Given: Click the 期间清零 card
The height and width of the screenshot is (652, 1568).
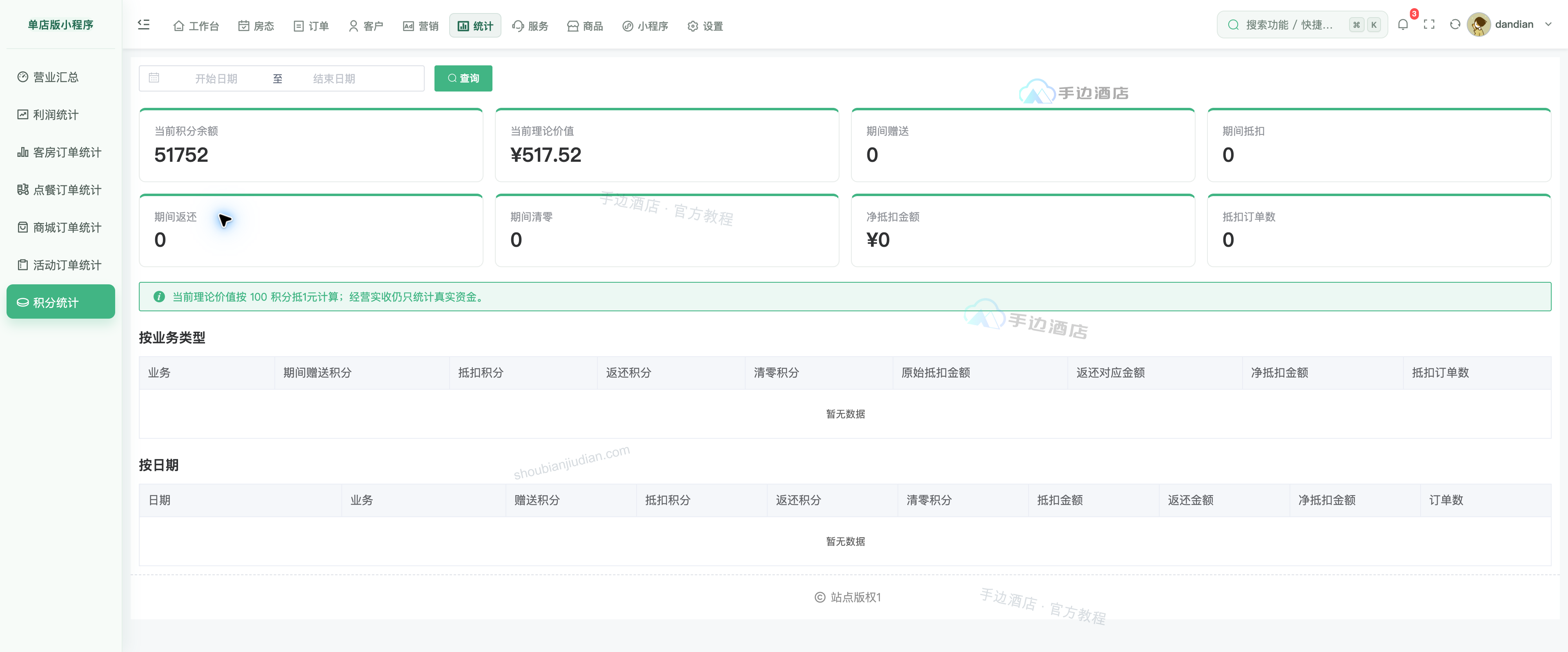Looking at the screenshot, I should coord(666,231).
